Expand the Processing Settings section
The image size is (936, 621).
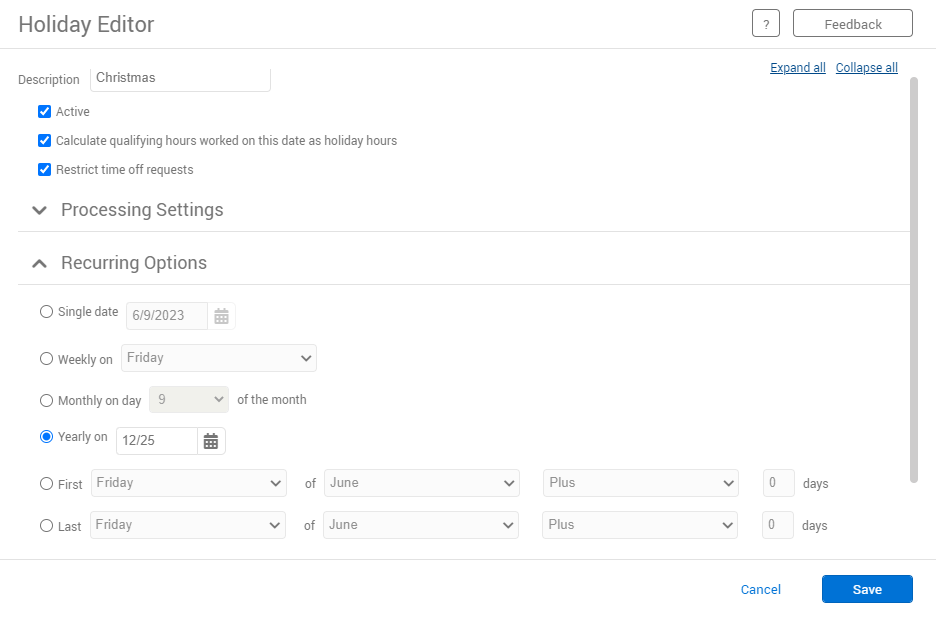(x=40, y=210)
